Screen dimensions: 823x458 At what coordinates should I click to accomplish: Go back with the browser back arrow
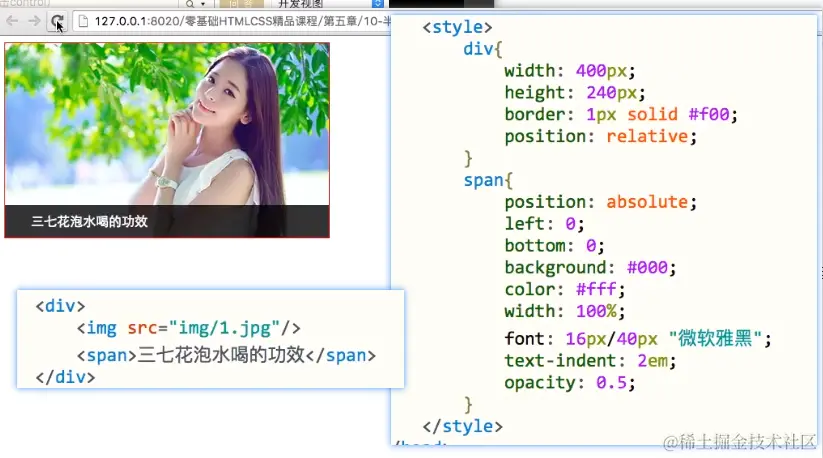coord(12,22)
